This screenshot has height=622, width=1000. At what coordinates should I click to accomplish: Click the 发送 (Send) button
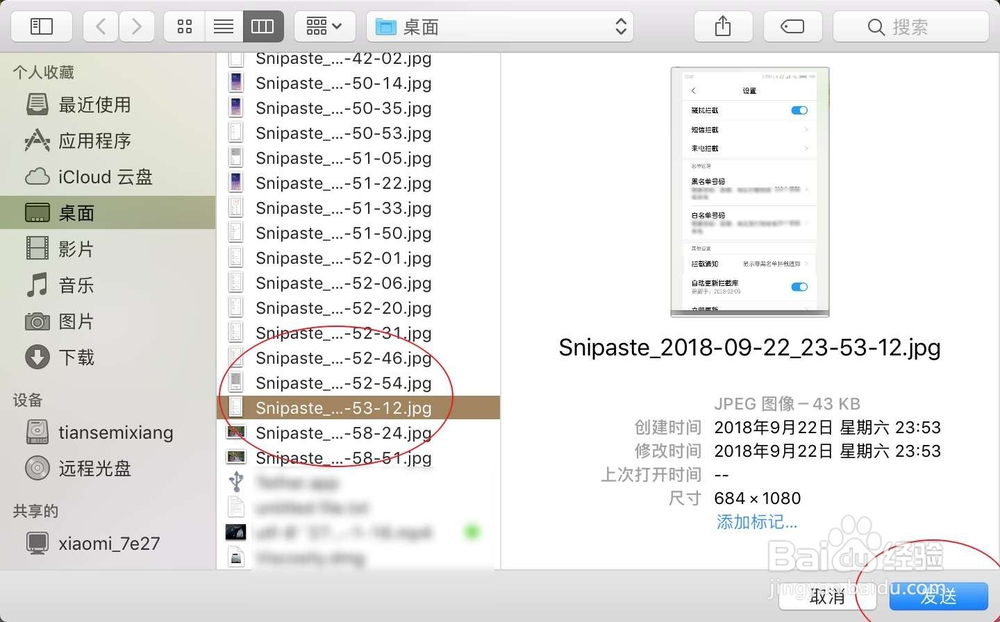(x=938, y=597)
